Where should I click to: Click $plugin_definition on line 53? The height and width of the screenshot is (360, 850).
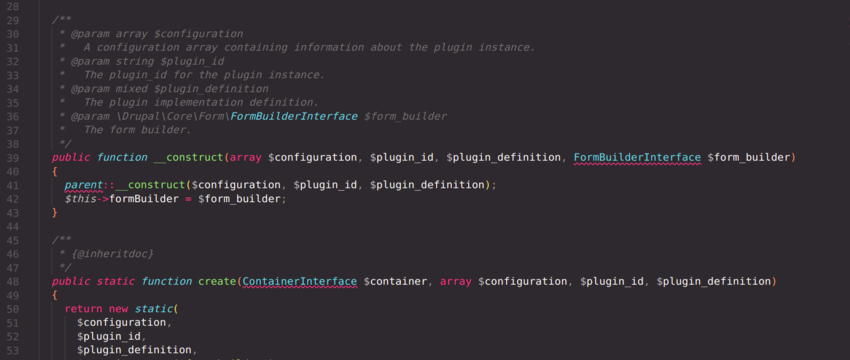point(134,350)
